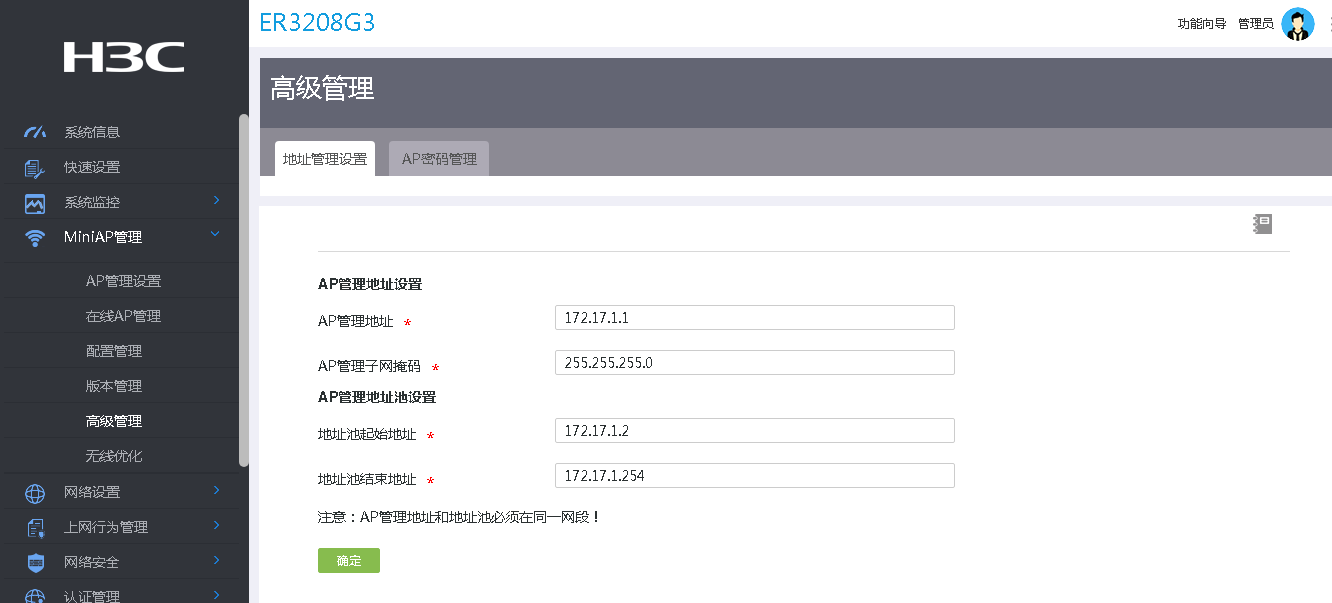This screenshot has height=603, width=1332.
Task: Open the notebook help icon
Action: click(1262, 224)
